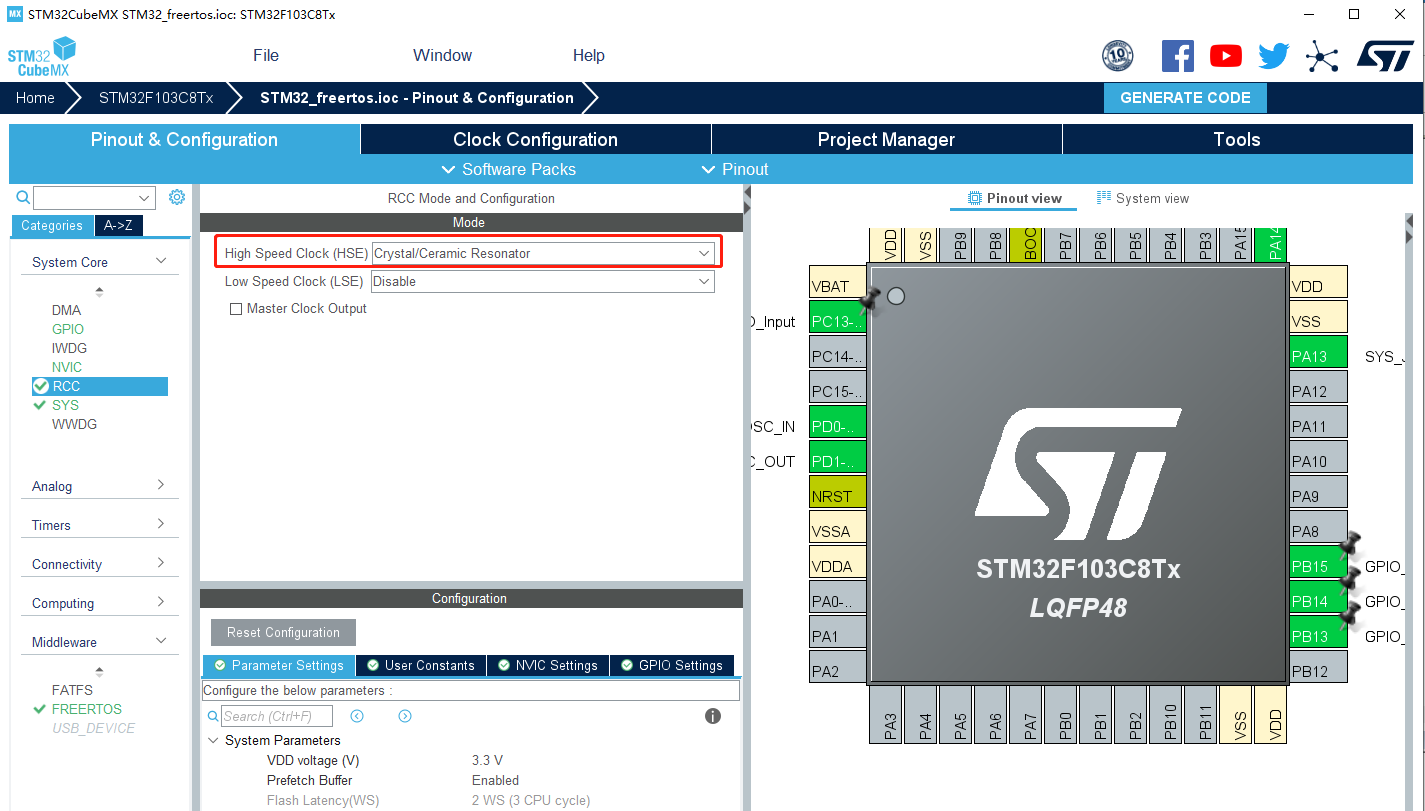This screenshot has width=1425, height=811.
Task: Expand the Computing category
Action: click(161, 602)
